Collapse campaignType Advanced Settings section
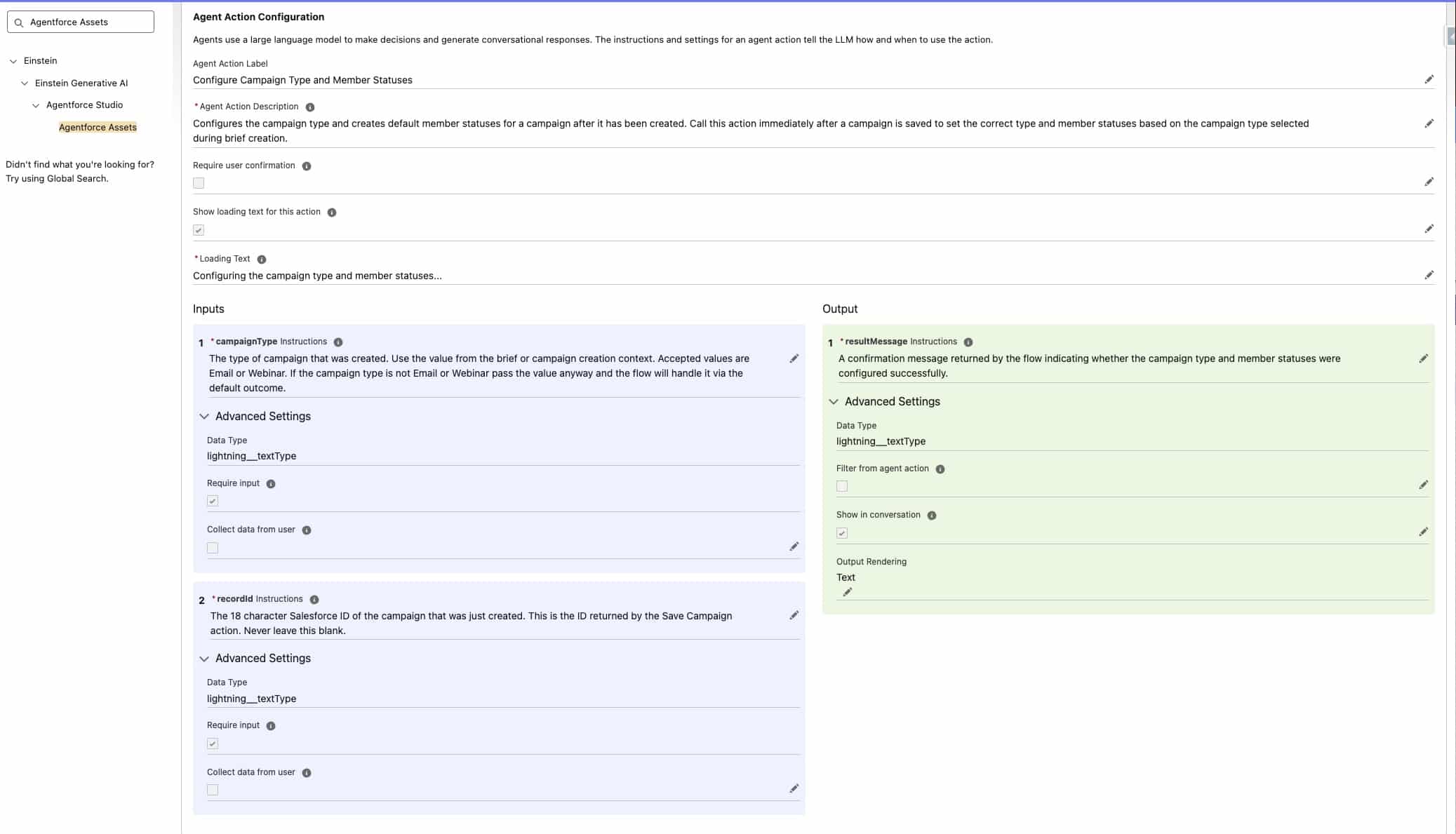1456x834 pixels. tap(204, 417)
